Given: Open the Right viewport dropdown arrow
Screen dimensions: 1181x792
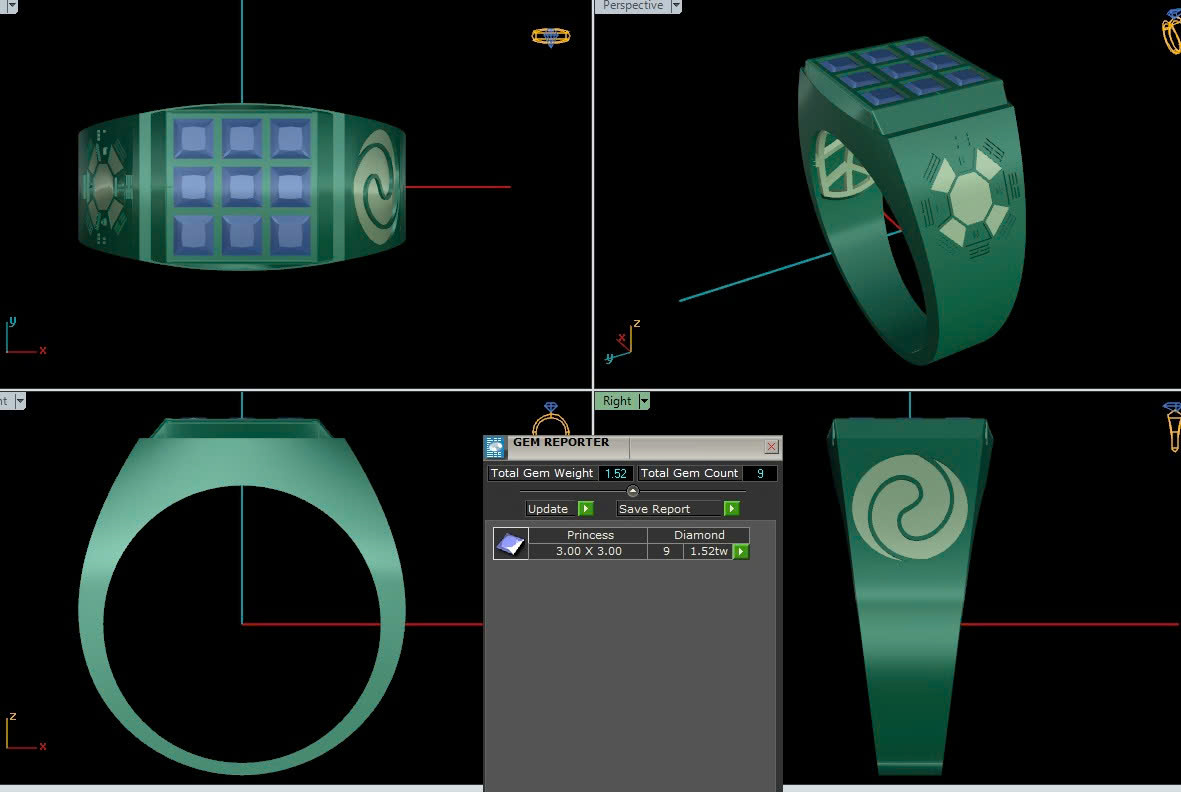Looking at the screenshot, I should (644, 401).
